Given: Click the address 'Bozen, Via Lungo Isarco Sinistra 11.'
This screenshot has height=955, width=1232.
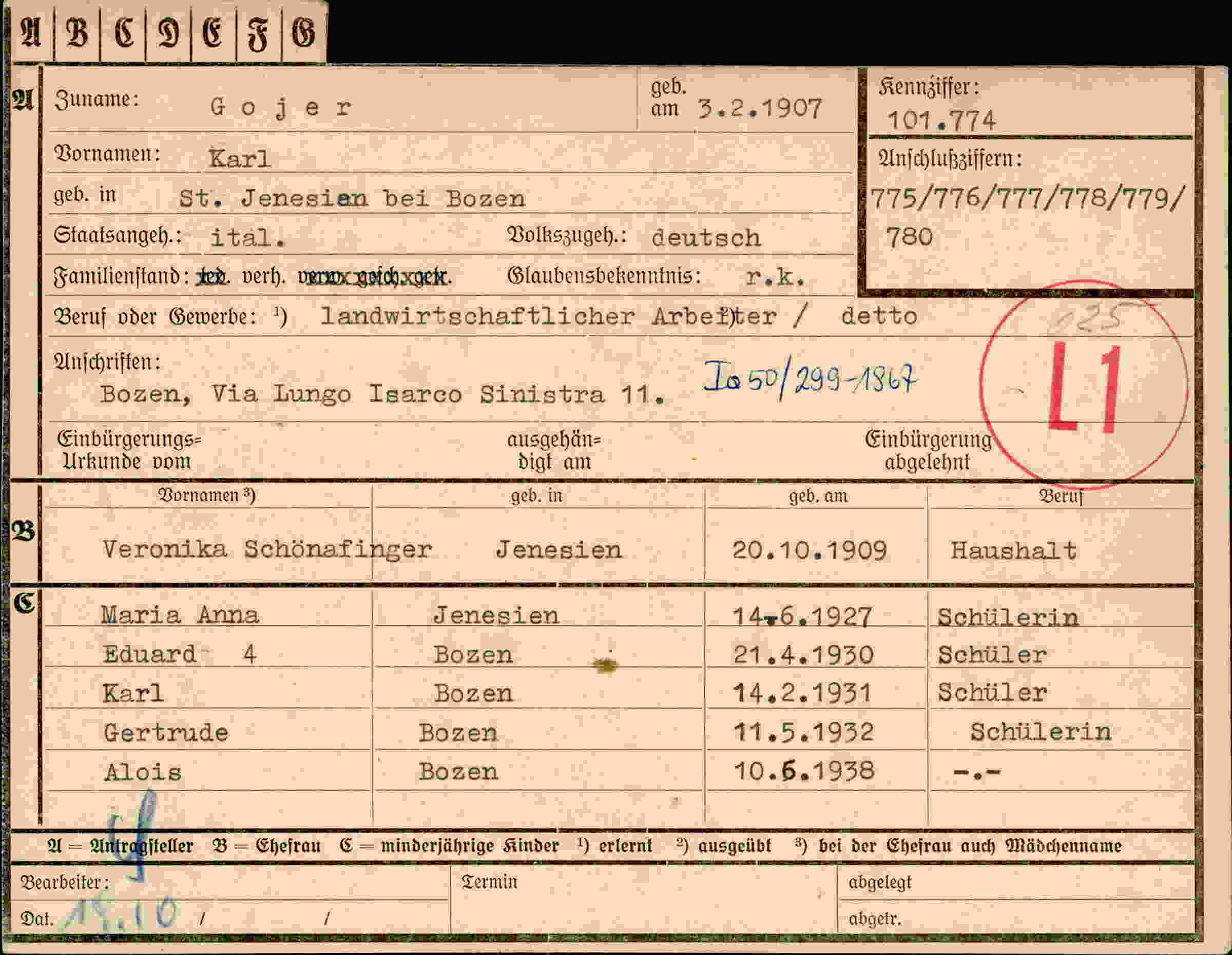Looking at the screenshot, I should (x=383, y=394).
